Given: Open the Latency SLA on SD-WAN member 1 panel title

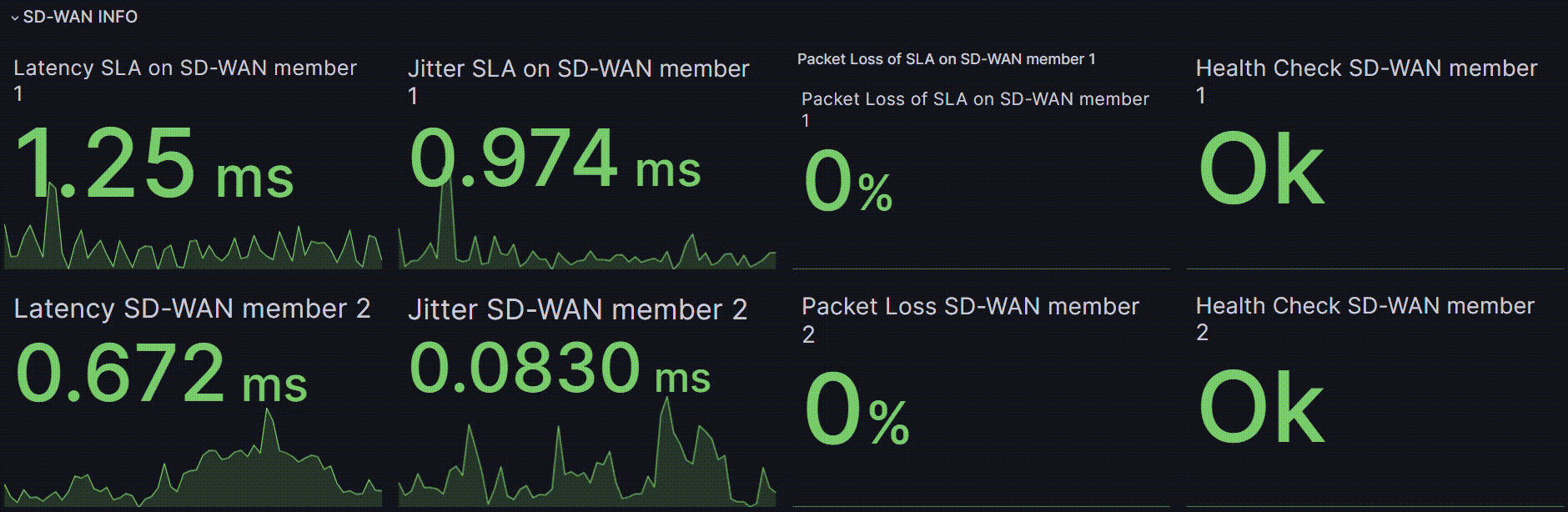Looking at the screenshot, I should coord(185,80).
